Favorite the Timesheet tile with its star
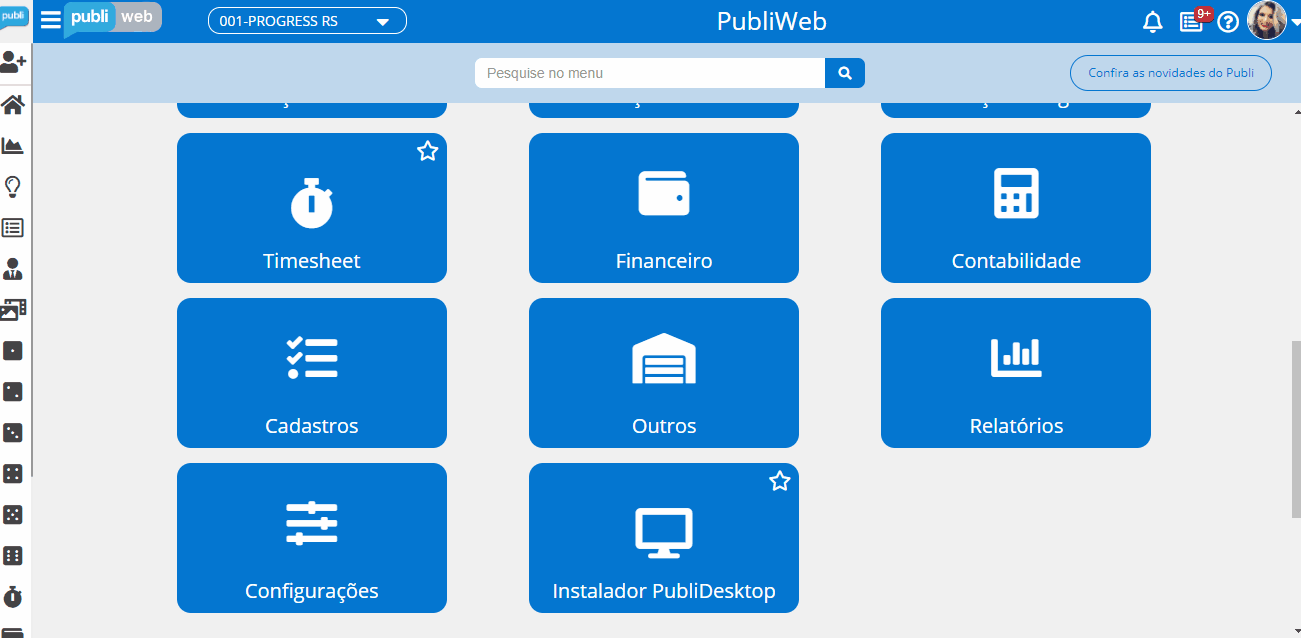1301x638 pixels. [x=427, y=151]
